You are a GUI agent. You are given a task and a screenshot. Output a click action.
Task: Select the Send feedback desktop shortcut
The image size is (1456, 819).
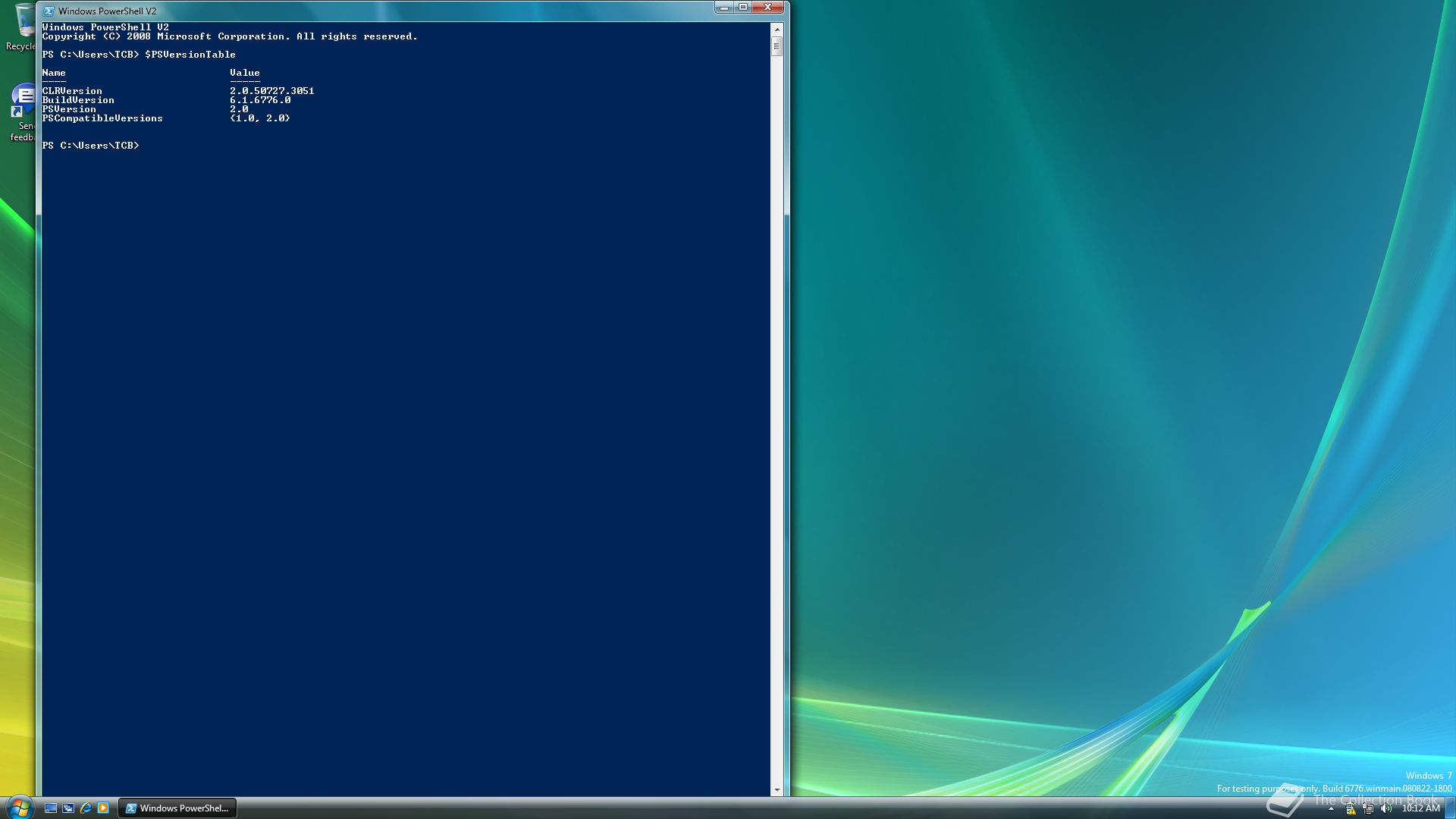pos(23,114)
